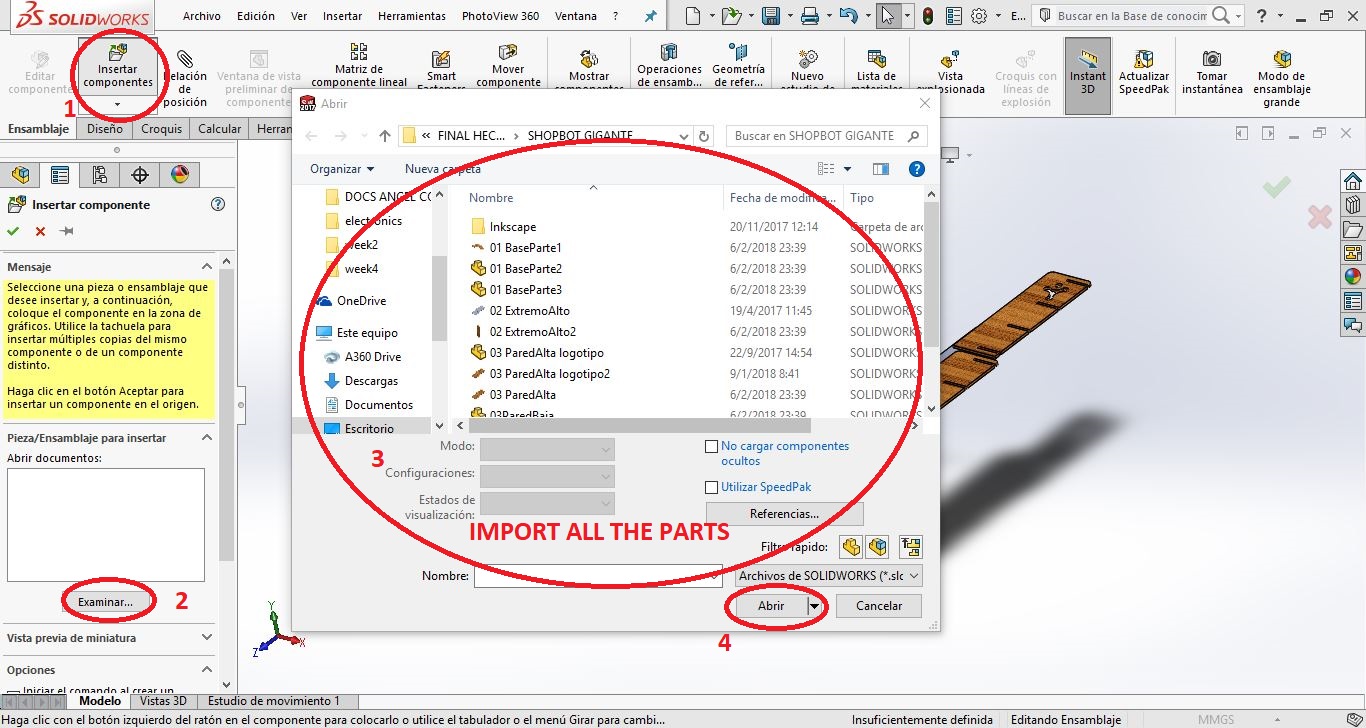Open the DisplayManager color ball icon

180,175
